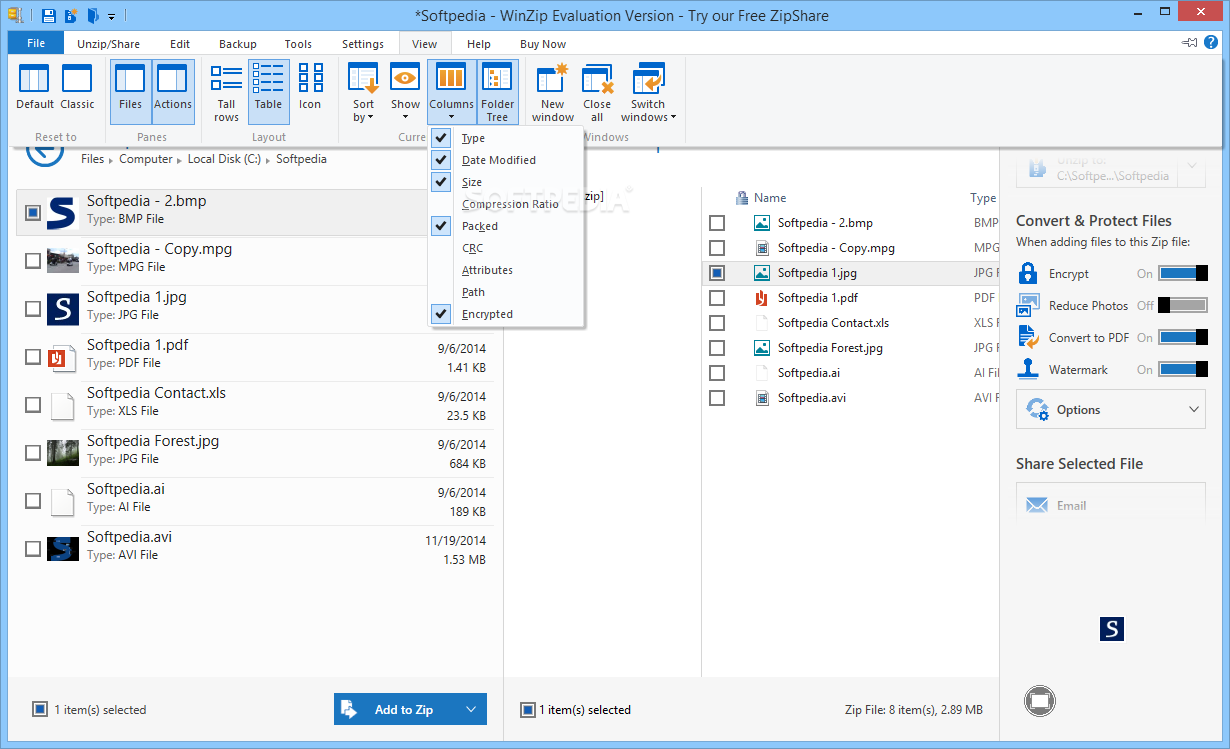The height and width of the screenshot is (749, 1230).
Task: Toggle the Folder Tree button
Action: tap(497, 92)
